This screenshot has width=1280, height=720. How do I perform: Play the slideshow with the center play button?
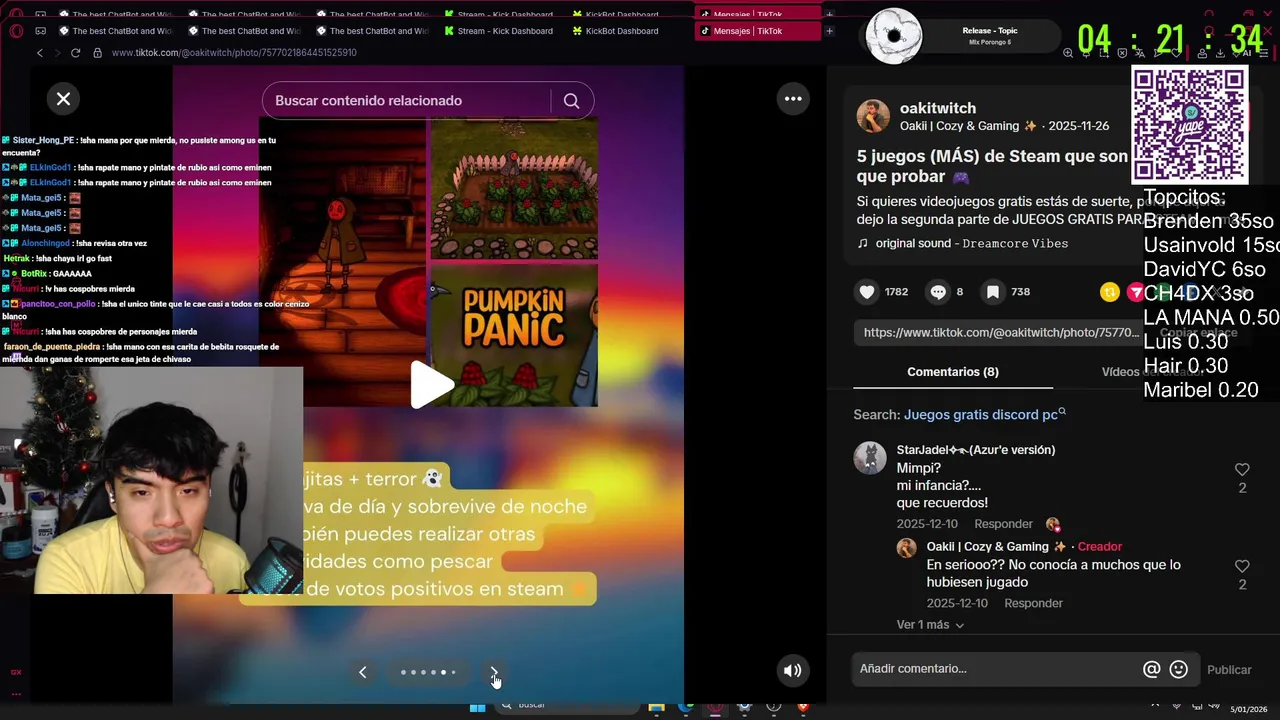pos(430,385)
